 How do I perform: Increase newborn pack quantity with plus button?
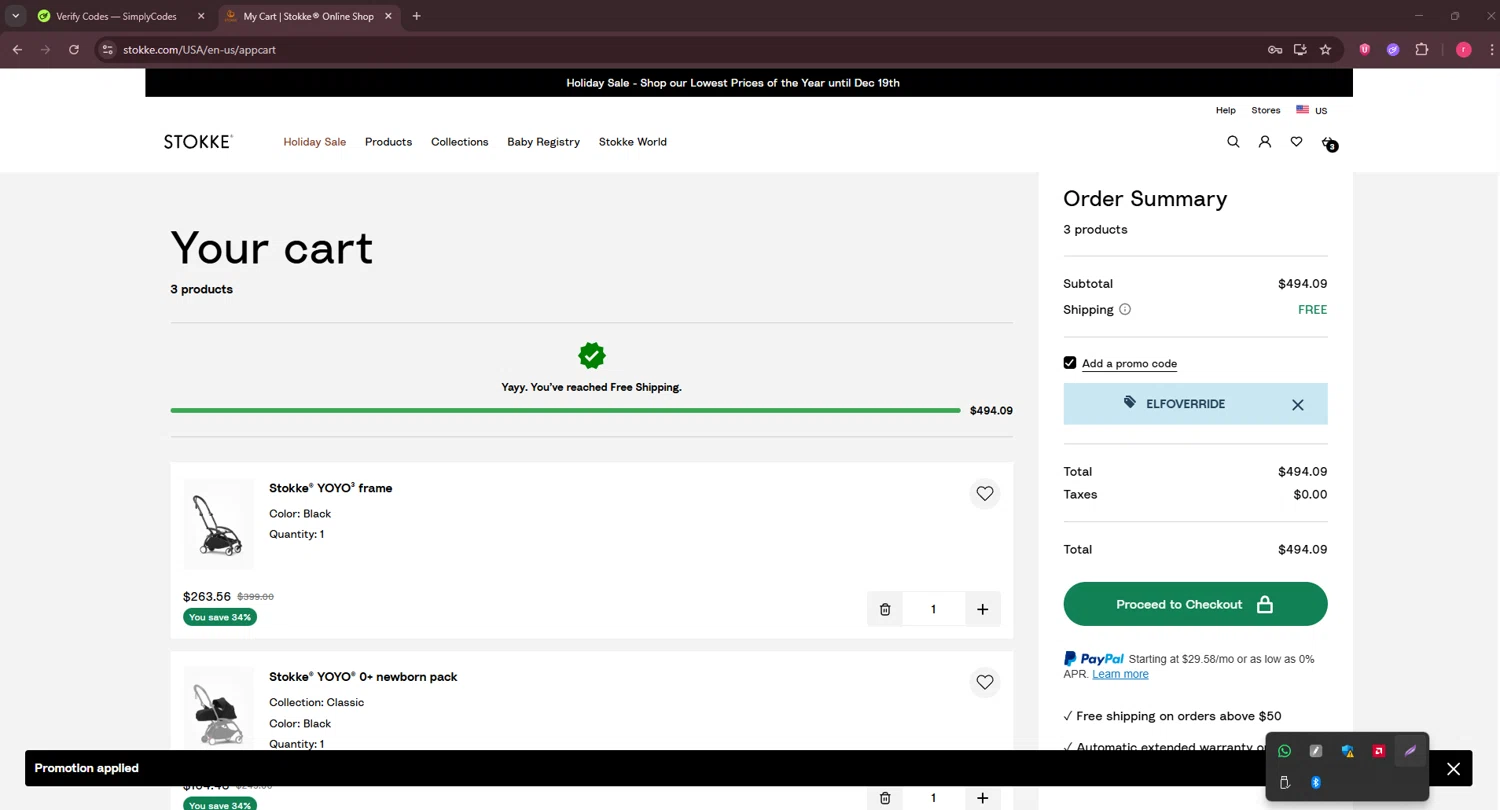pyautogui.click(x=982, y=798)
